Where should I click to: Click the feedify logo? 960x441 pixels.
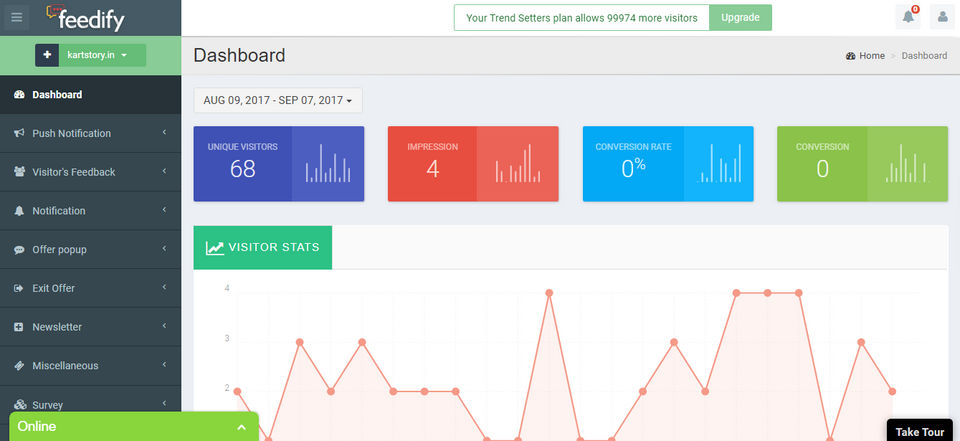coord(86,18)
